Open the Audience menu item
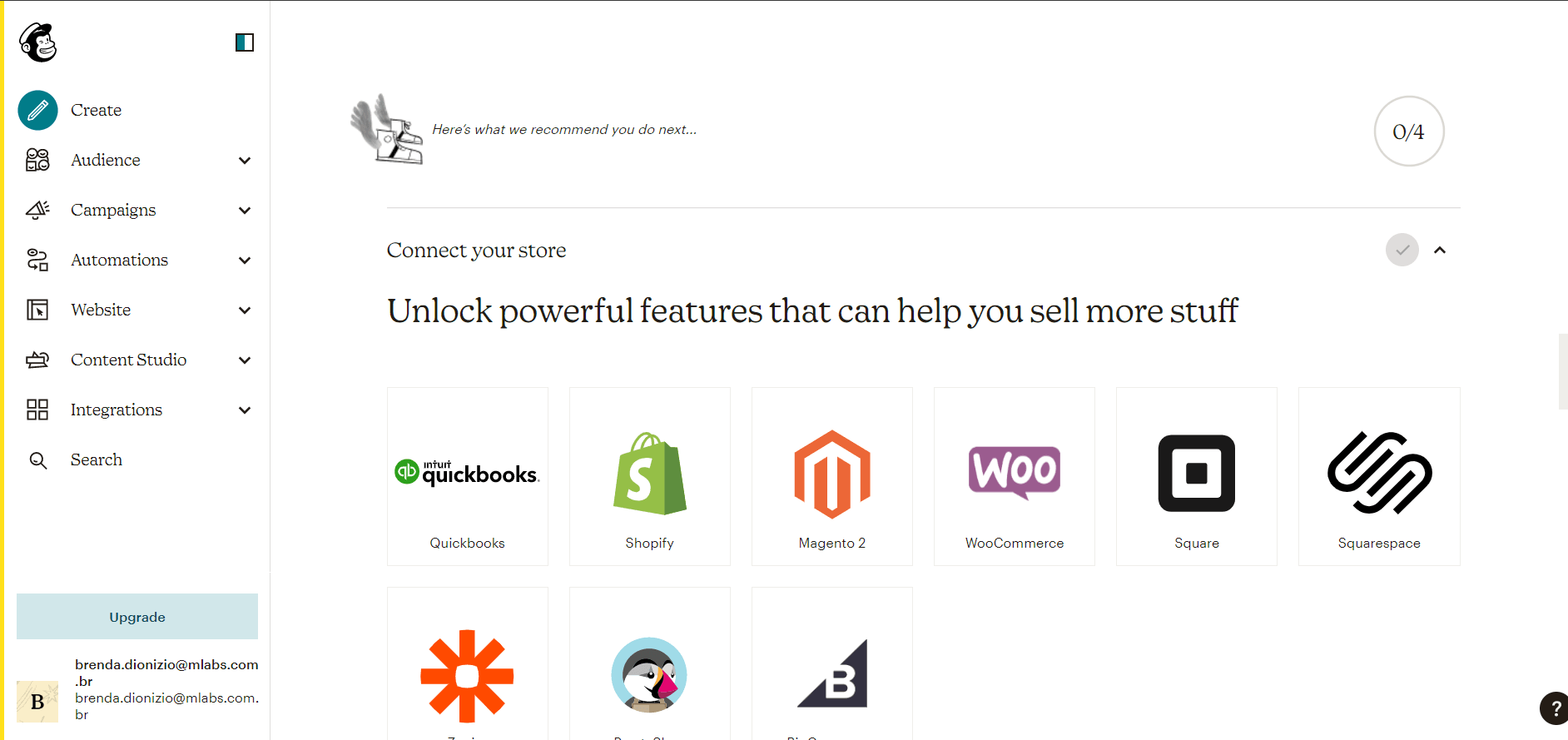 [x=106, y=160]
